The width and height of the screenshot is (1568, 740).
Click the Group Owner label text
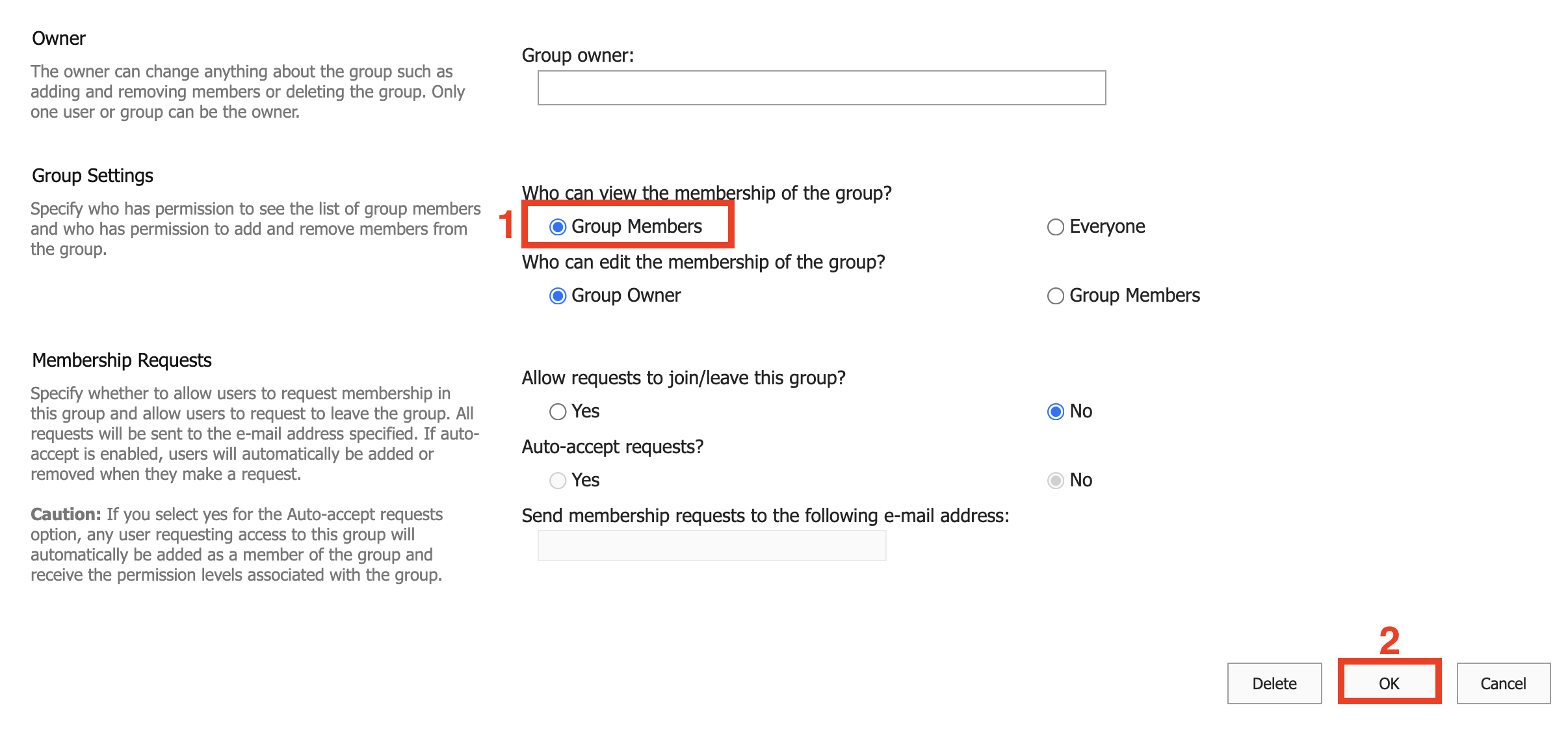[625, 295]
